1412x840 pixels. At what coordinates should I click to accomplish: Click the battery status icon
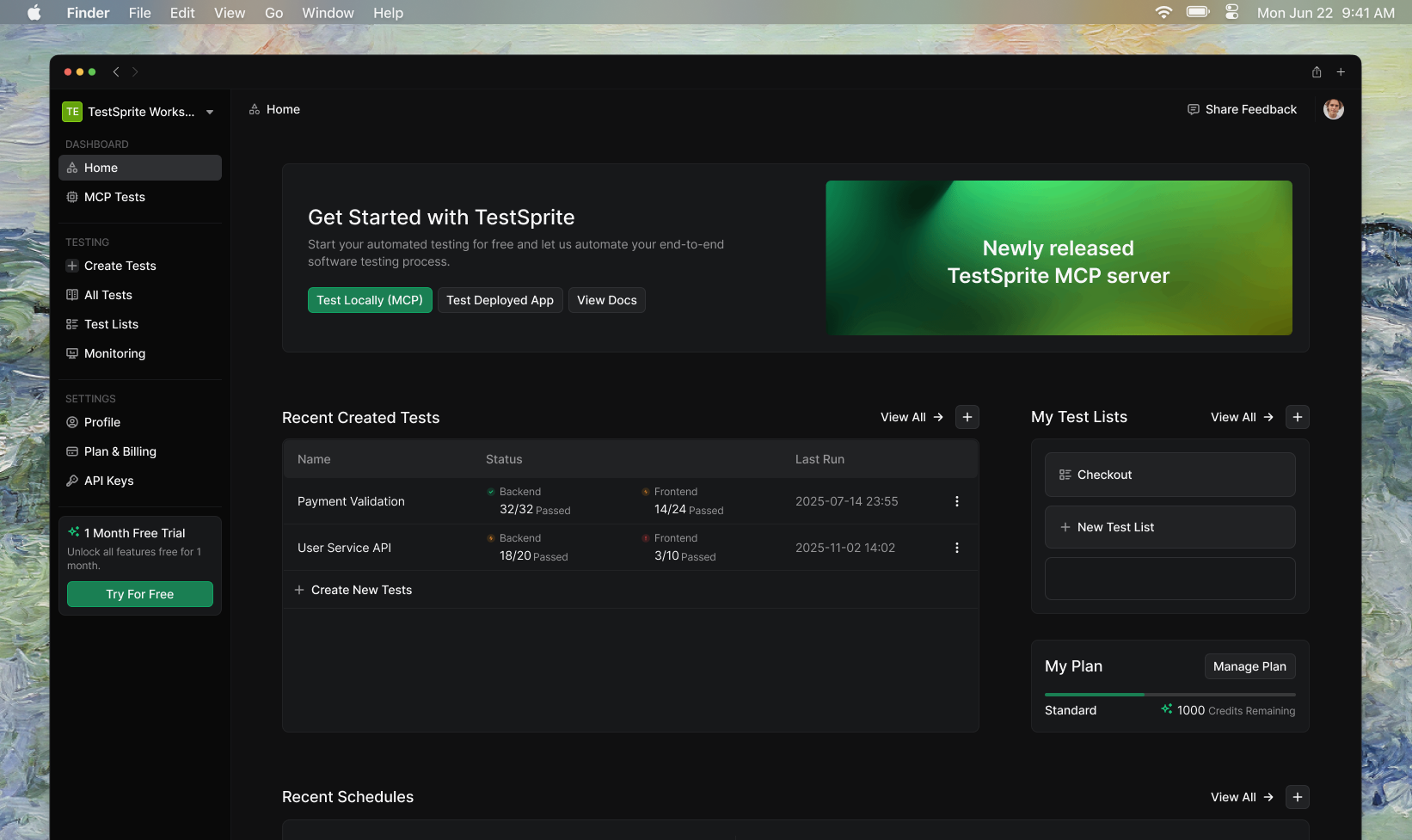(x=1198, y=12)
